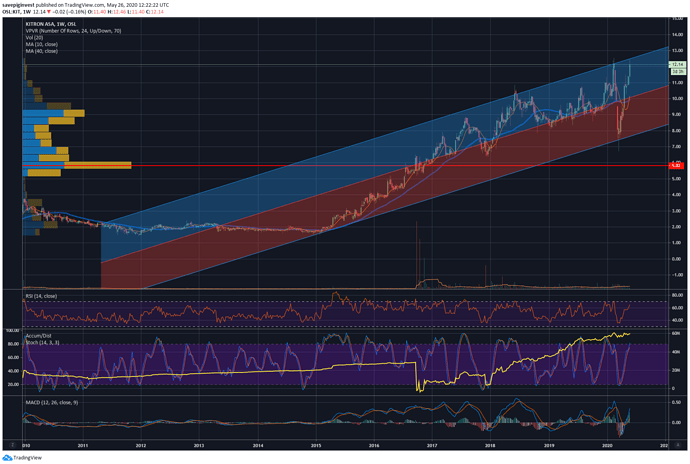Click the MACD 0.50 scale label
This screenshot has width=690, height=464.
tap(676, 402)
